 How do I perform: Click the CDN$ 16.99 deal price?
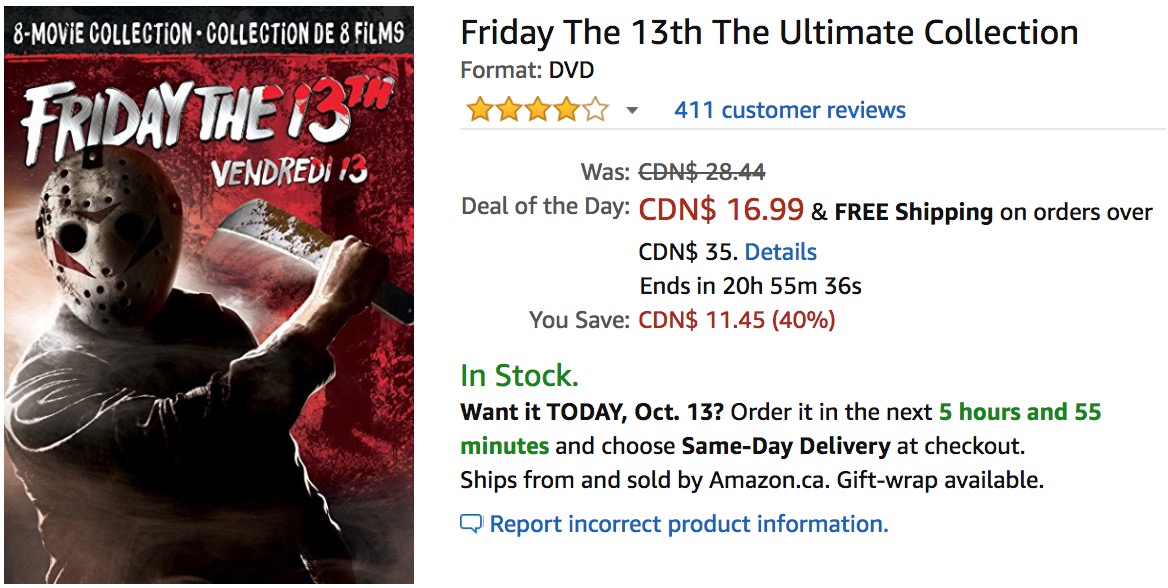point(721,210)
